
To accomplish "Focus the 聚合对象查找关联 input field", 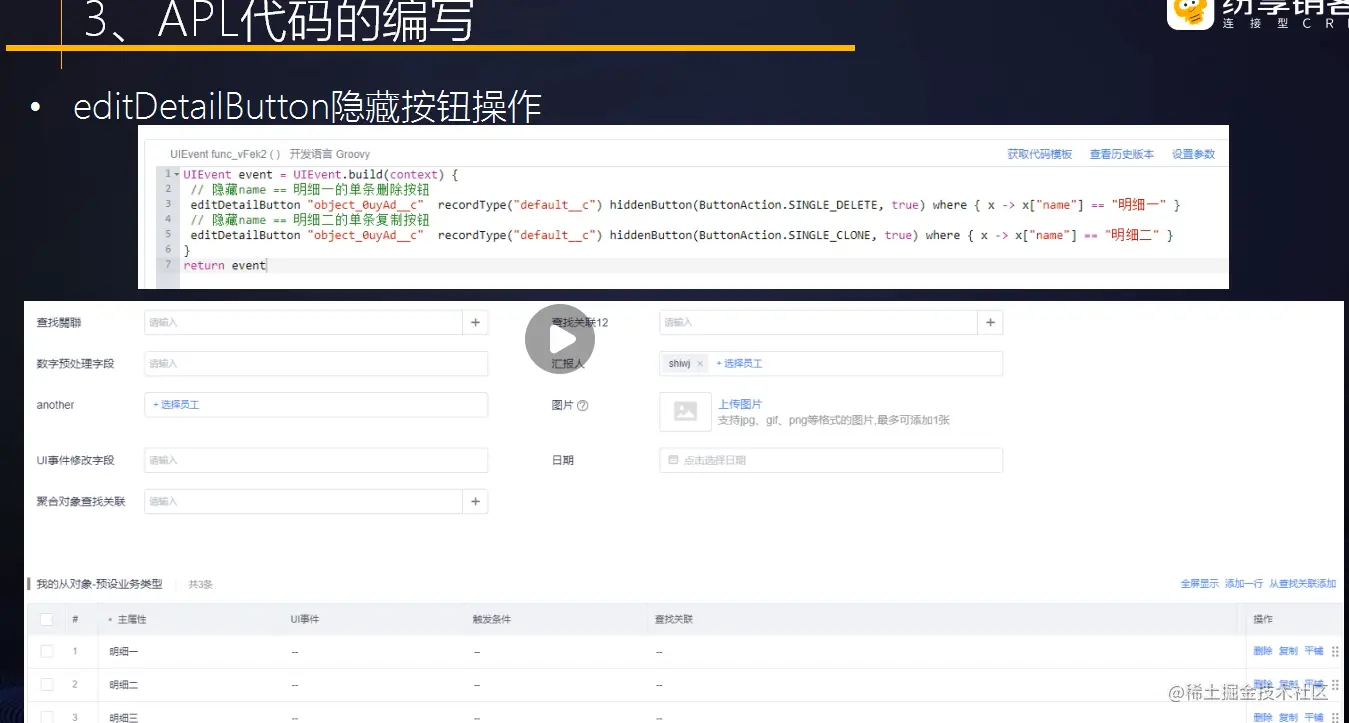I will [303, 501].
